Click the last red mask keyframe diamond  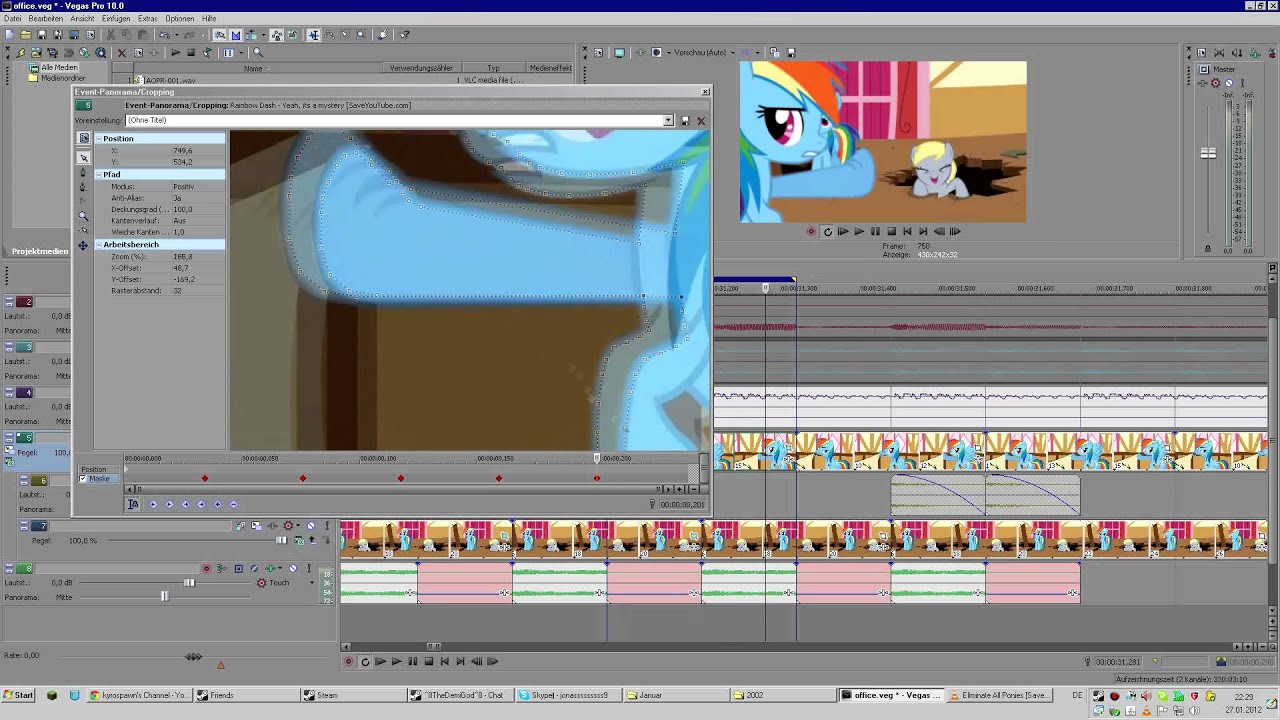[x=597, y=478]
